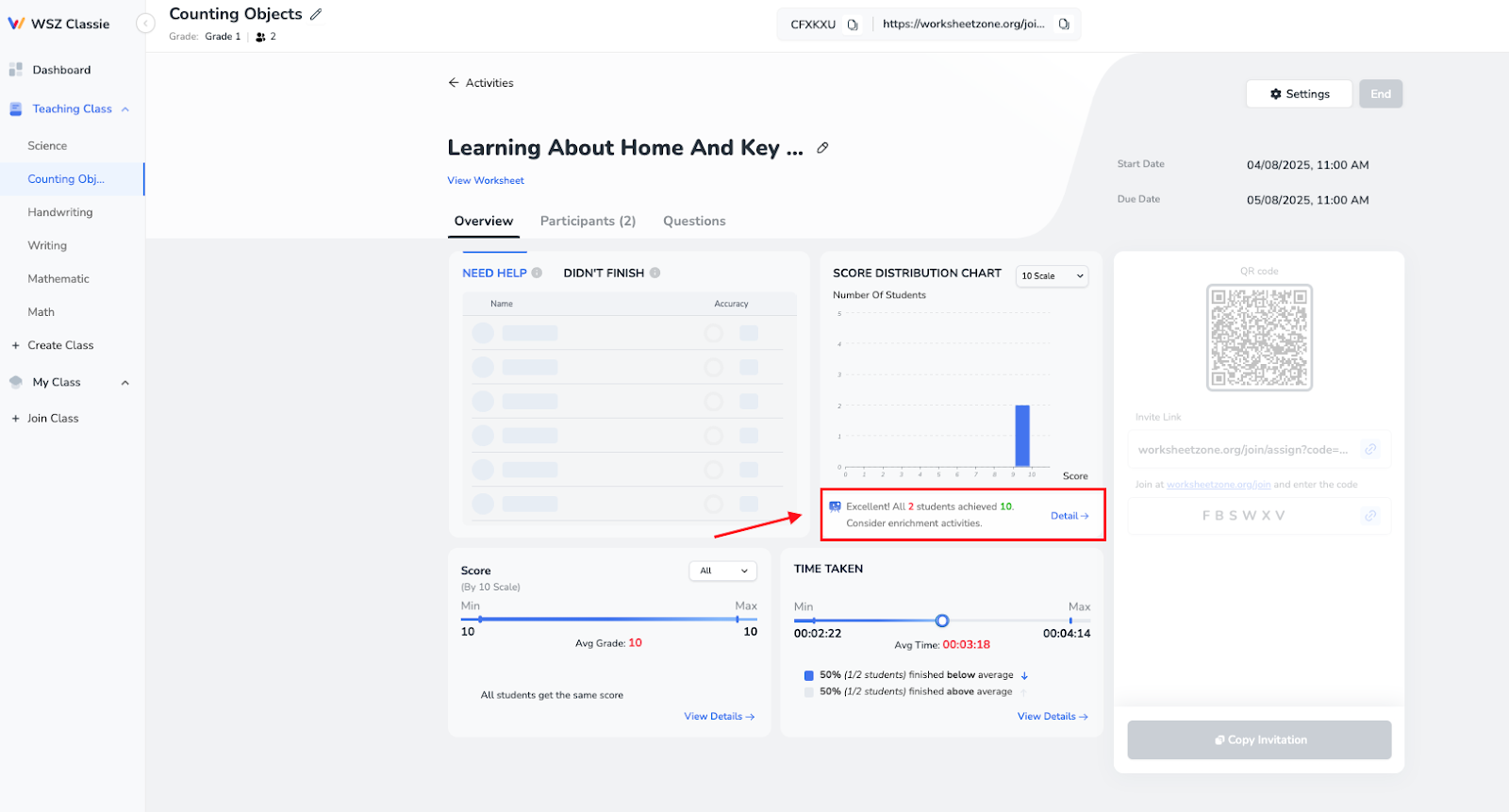Click the join code field F B S W X V

pos(1259,515)
